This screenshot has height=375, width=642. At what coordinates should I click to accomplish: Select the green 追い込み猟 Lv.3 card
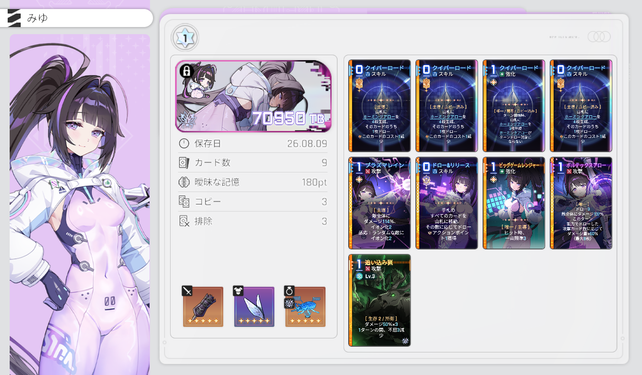pyautogui.click(x=379, y=300)
